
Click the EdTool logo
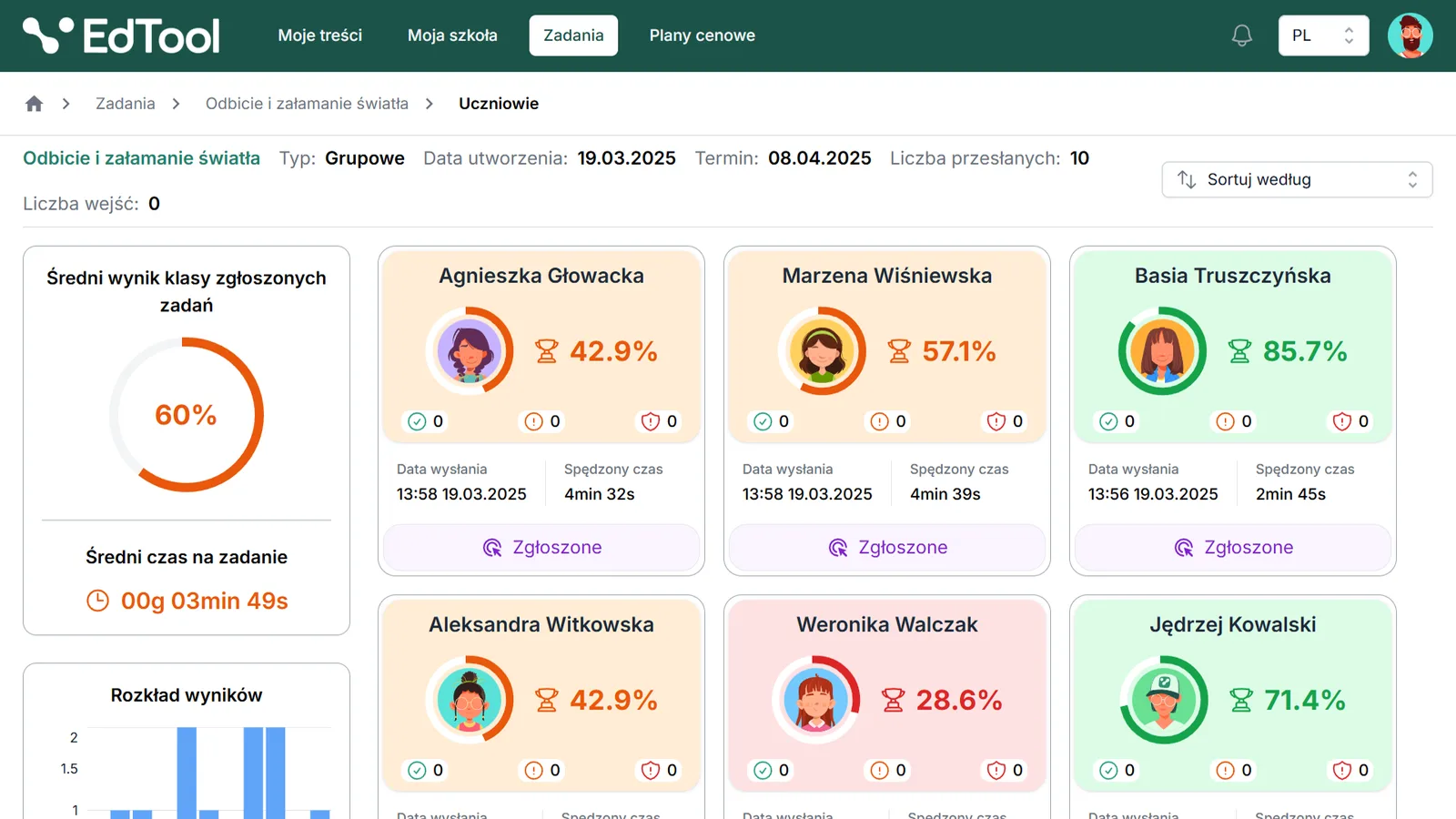(121, 35)
